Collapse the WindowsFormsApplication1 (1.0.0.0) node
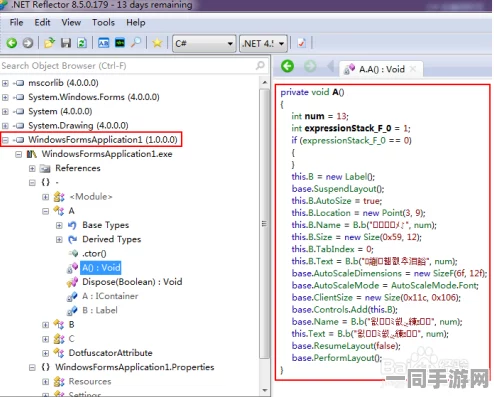This screenshot has height=397, width=494. pyautogui.click(x=5, y=140)
